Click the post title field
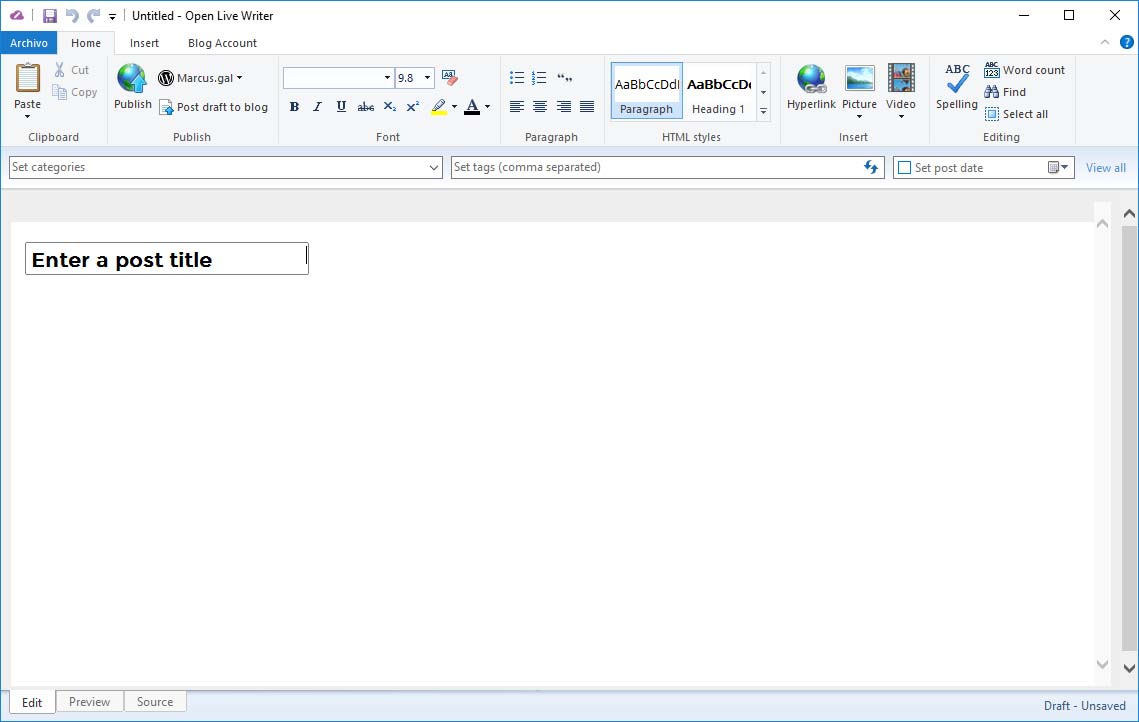The image size is (1139, 722). [167, 259]
